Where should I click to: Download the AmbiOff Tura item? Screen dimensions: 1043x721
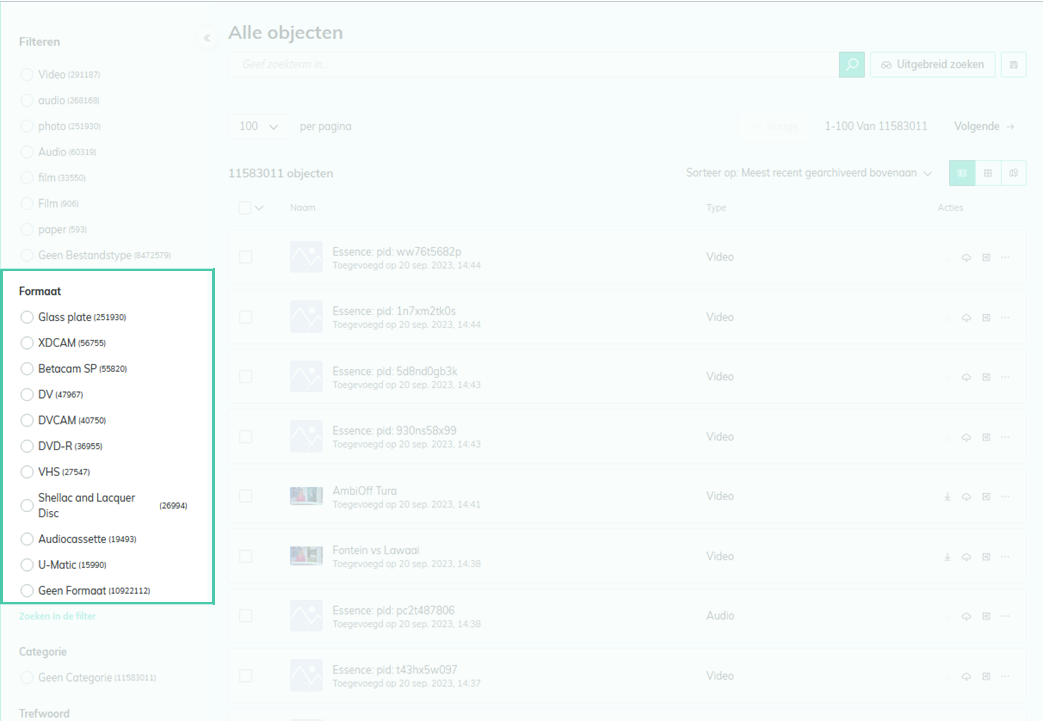947,497
